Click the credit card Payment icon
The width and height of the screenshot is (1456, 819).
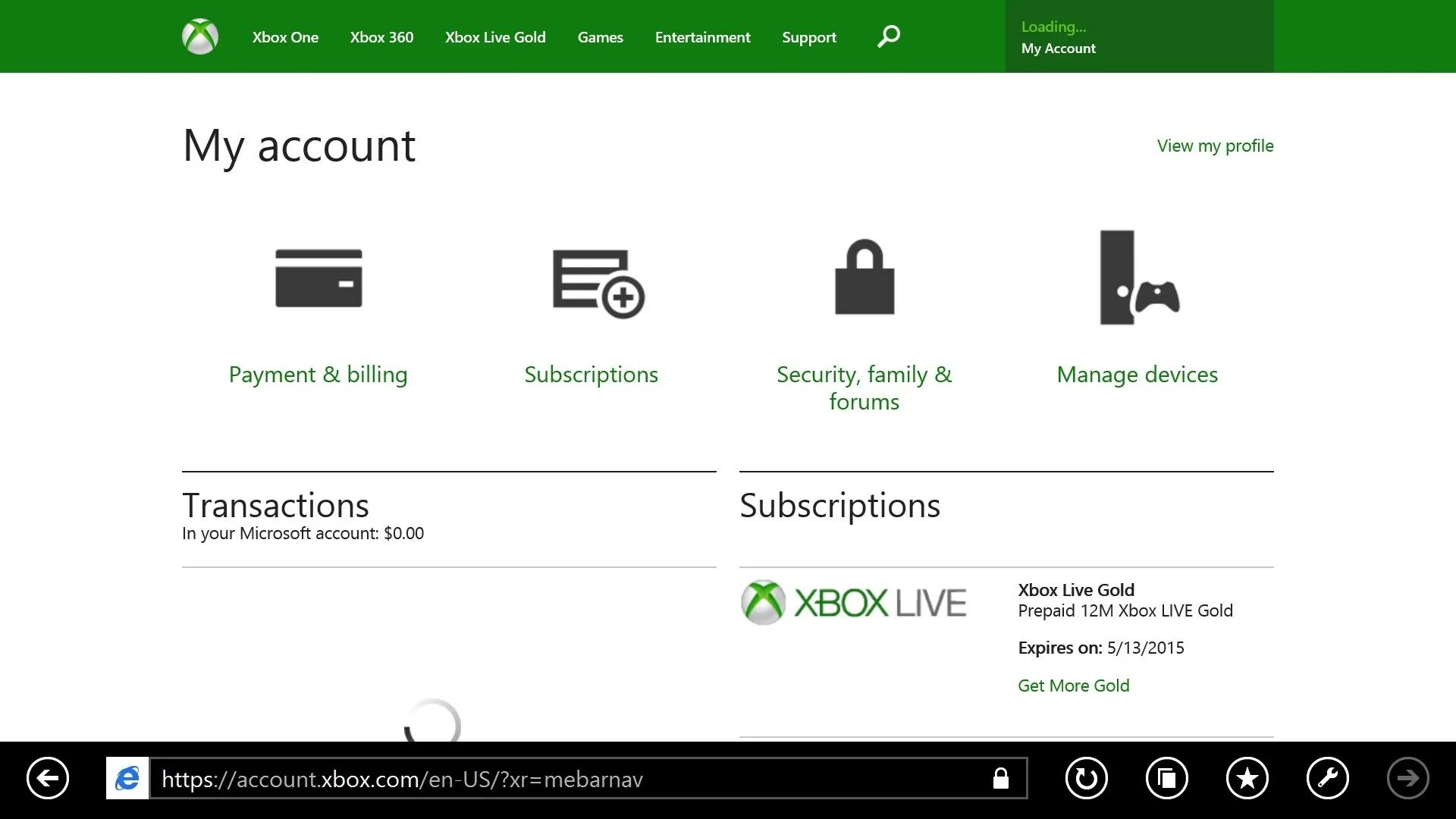point(318,278)
